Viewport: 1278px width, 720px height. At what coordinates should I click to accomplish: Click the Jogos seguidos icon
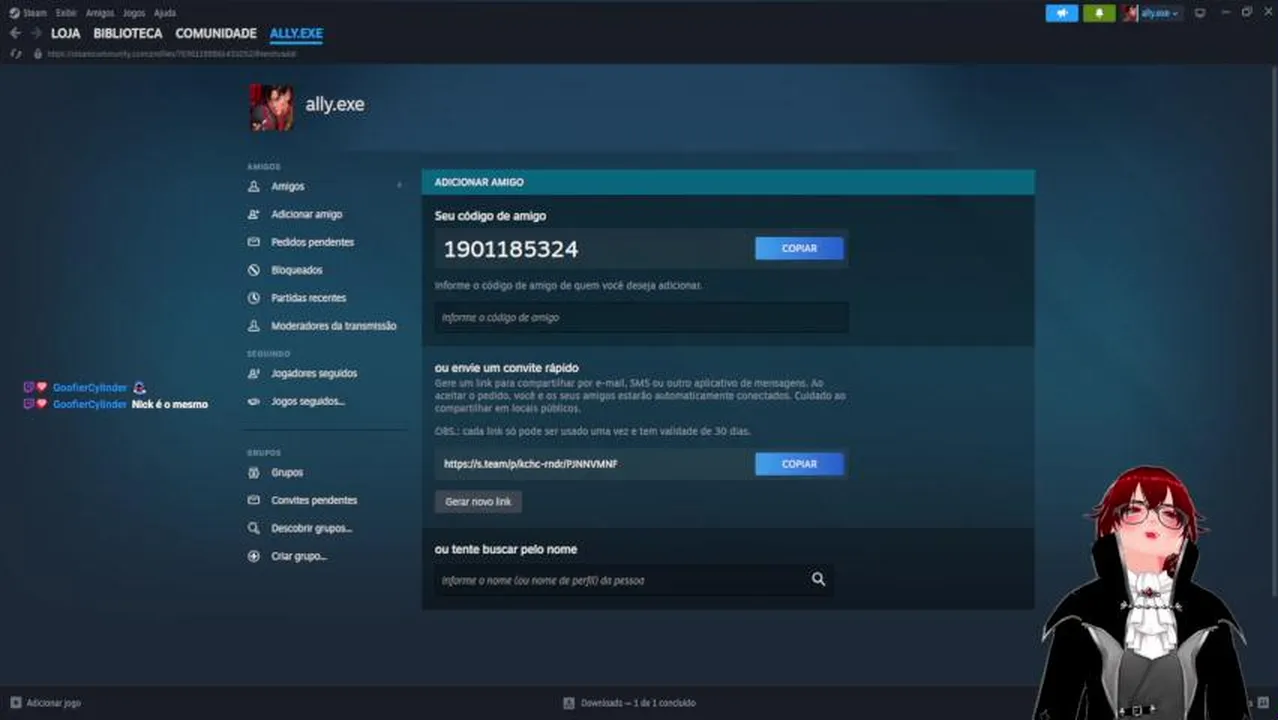253,402
